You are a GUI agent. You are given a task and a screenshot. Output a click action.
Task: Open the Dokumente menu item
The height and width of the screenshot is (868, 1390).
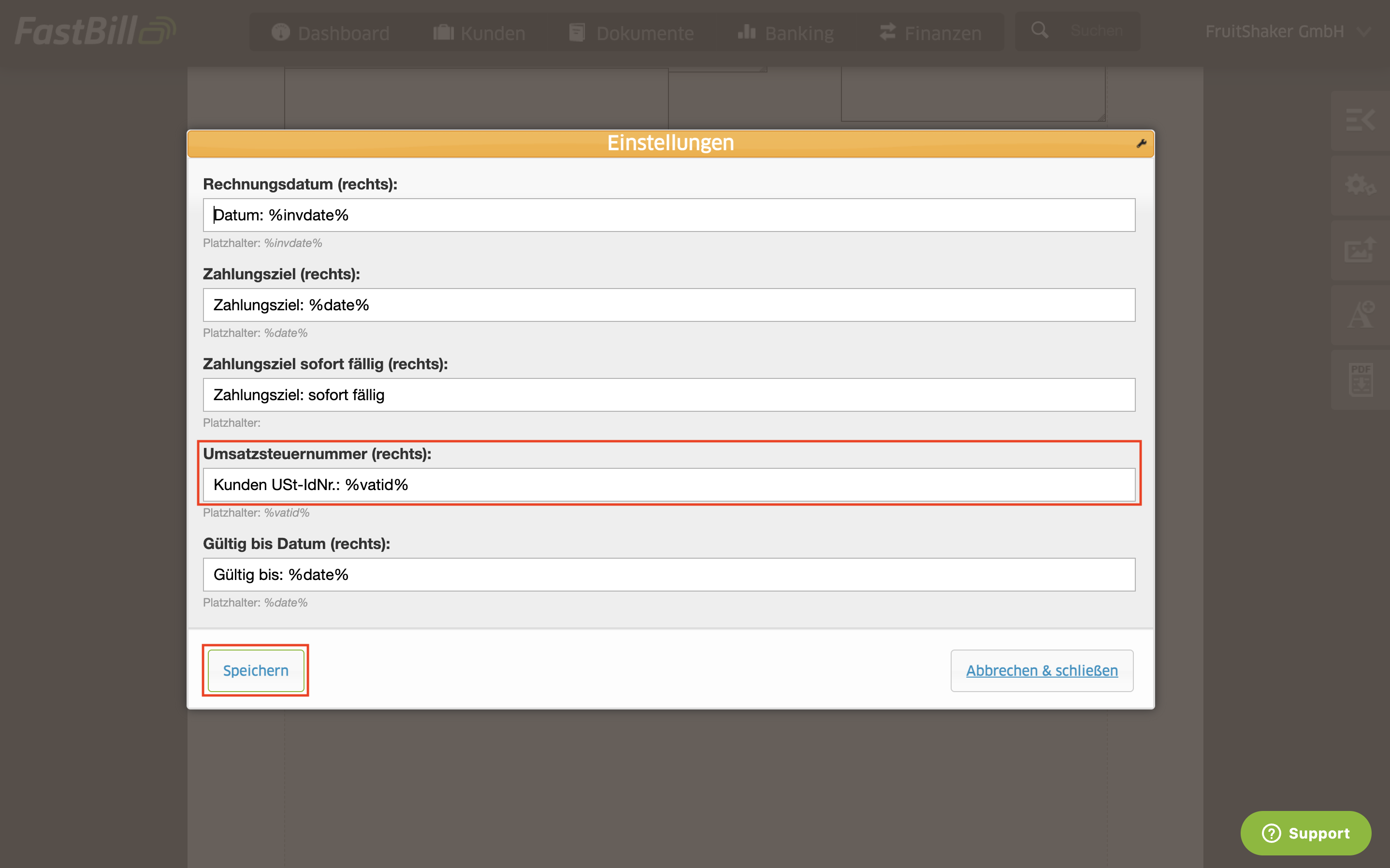[631, 33]
